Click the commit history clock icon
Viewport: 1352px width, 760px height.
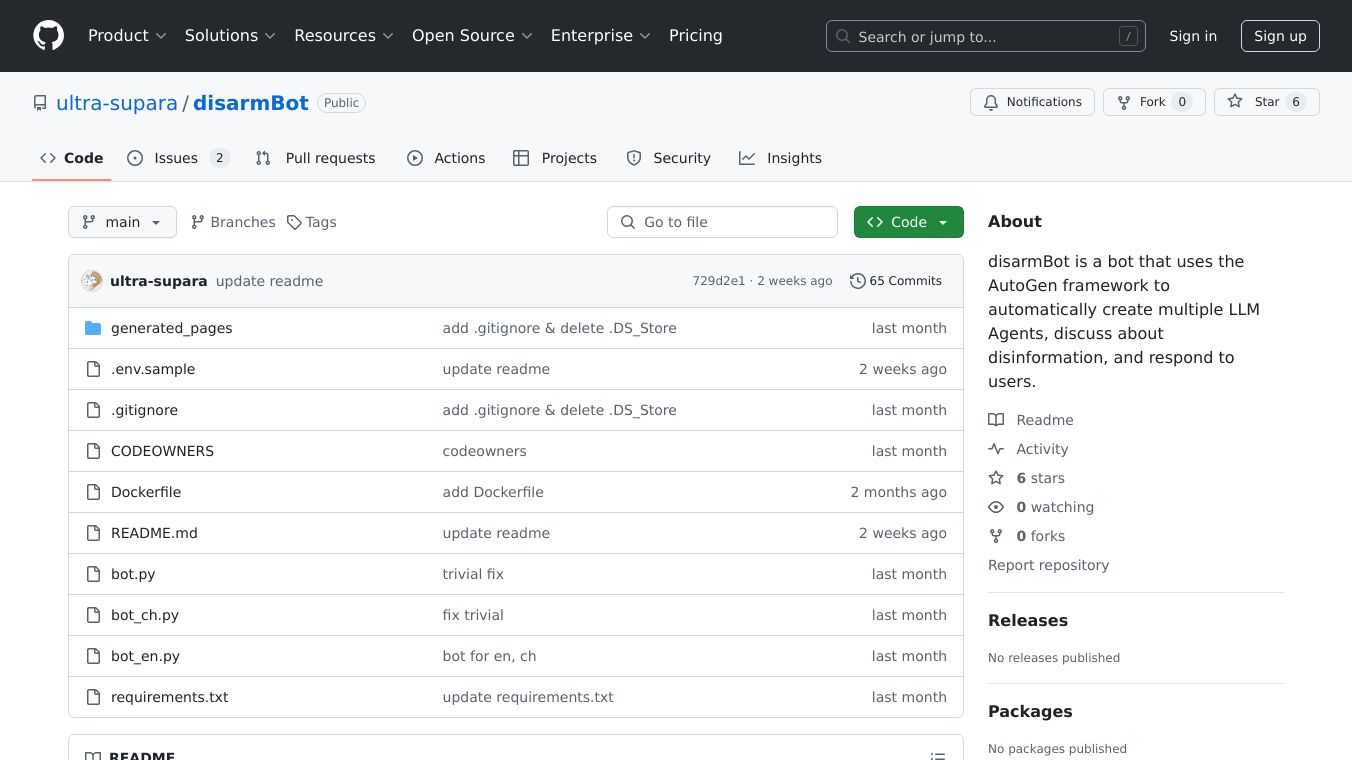point(857,281)
